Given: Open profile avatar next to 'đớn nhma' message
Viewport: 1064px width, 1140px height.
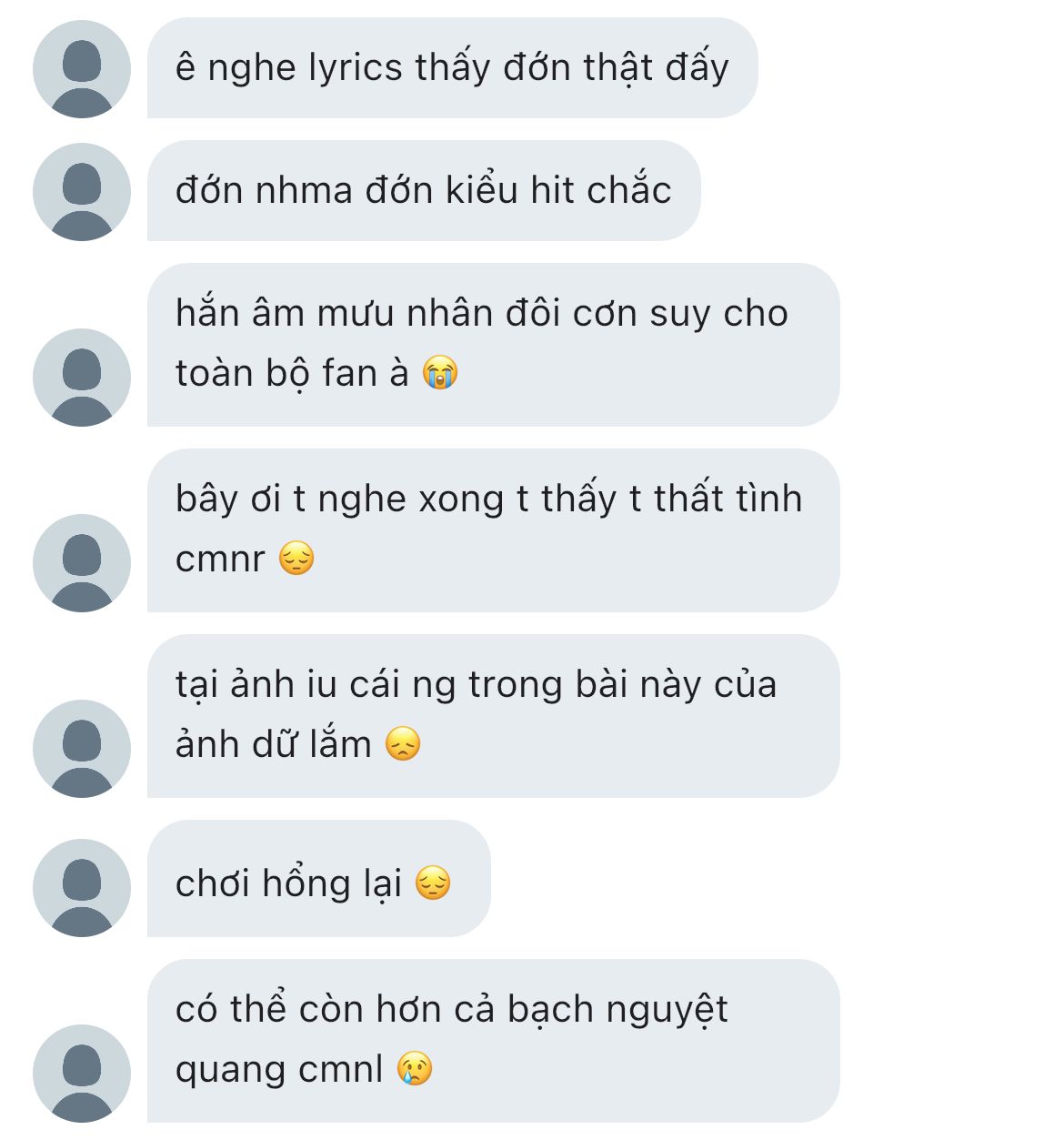Looking at the screenshot, I should (x=82, y=192).
